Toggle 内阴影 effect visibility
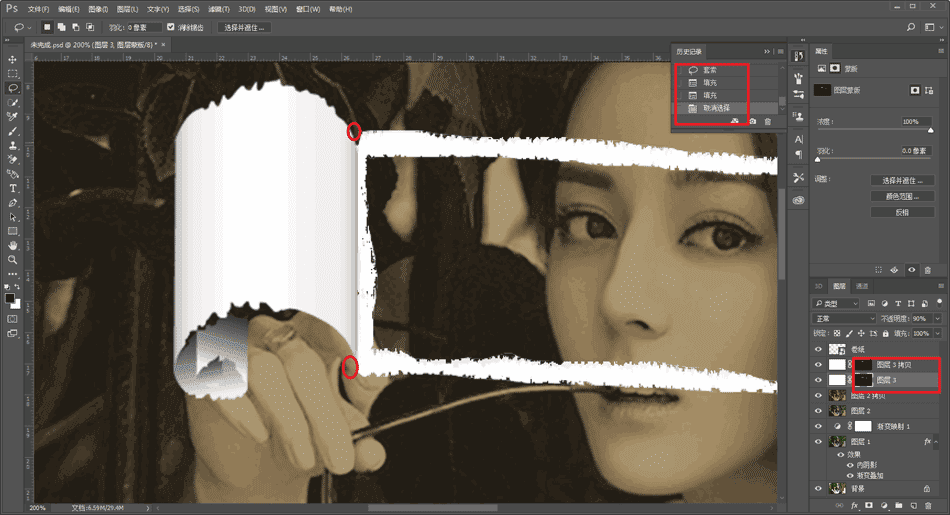 (x=850, y=465)
